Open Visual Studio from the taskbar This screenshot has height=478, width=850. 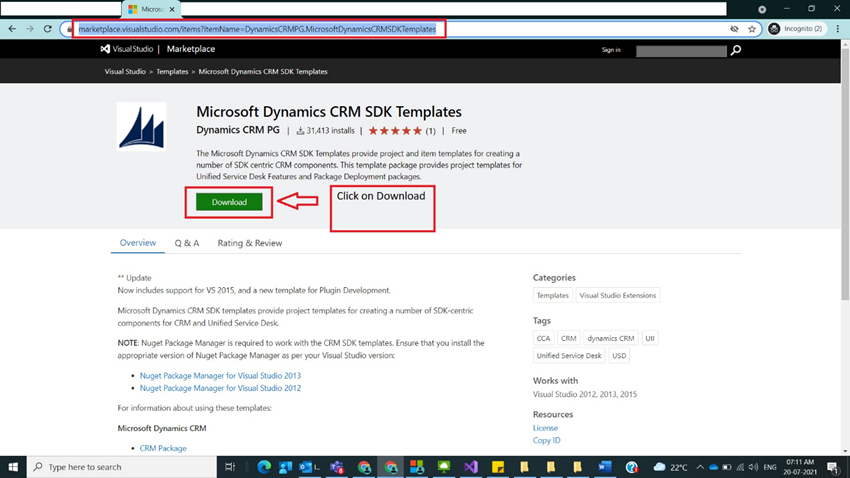click(471, 467)
